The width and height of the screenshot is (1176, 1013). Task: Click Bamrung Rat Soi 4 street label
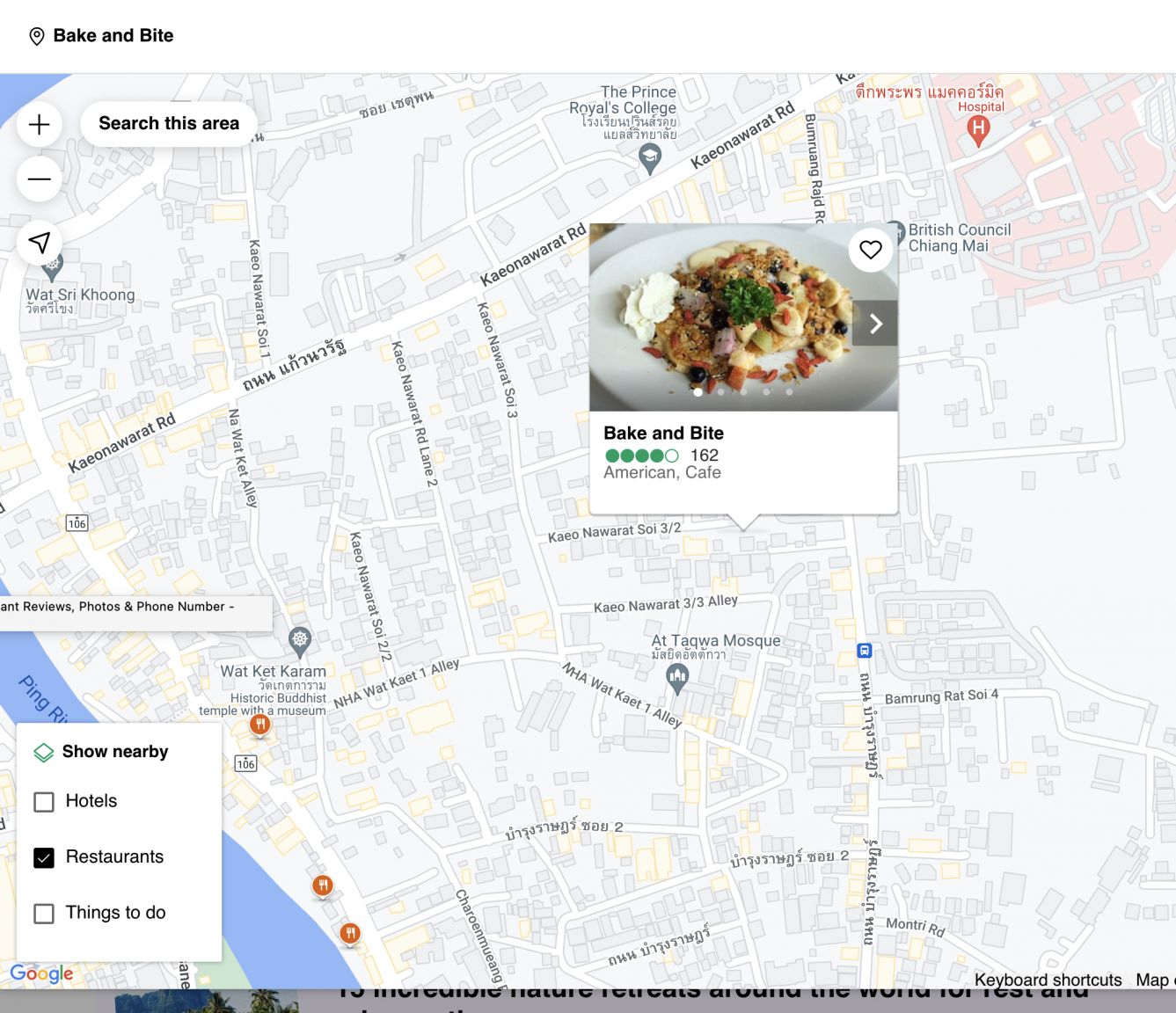coord(941,696)
